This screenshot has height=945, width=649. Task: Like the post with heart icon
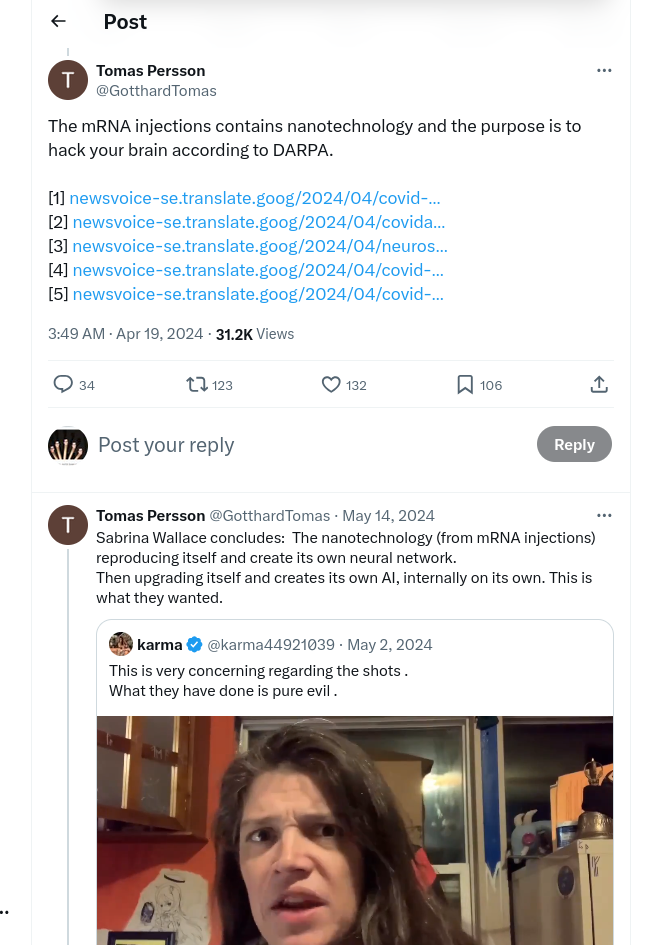(331, 384)
